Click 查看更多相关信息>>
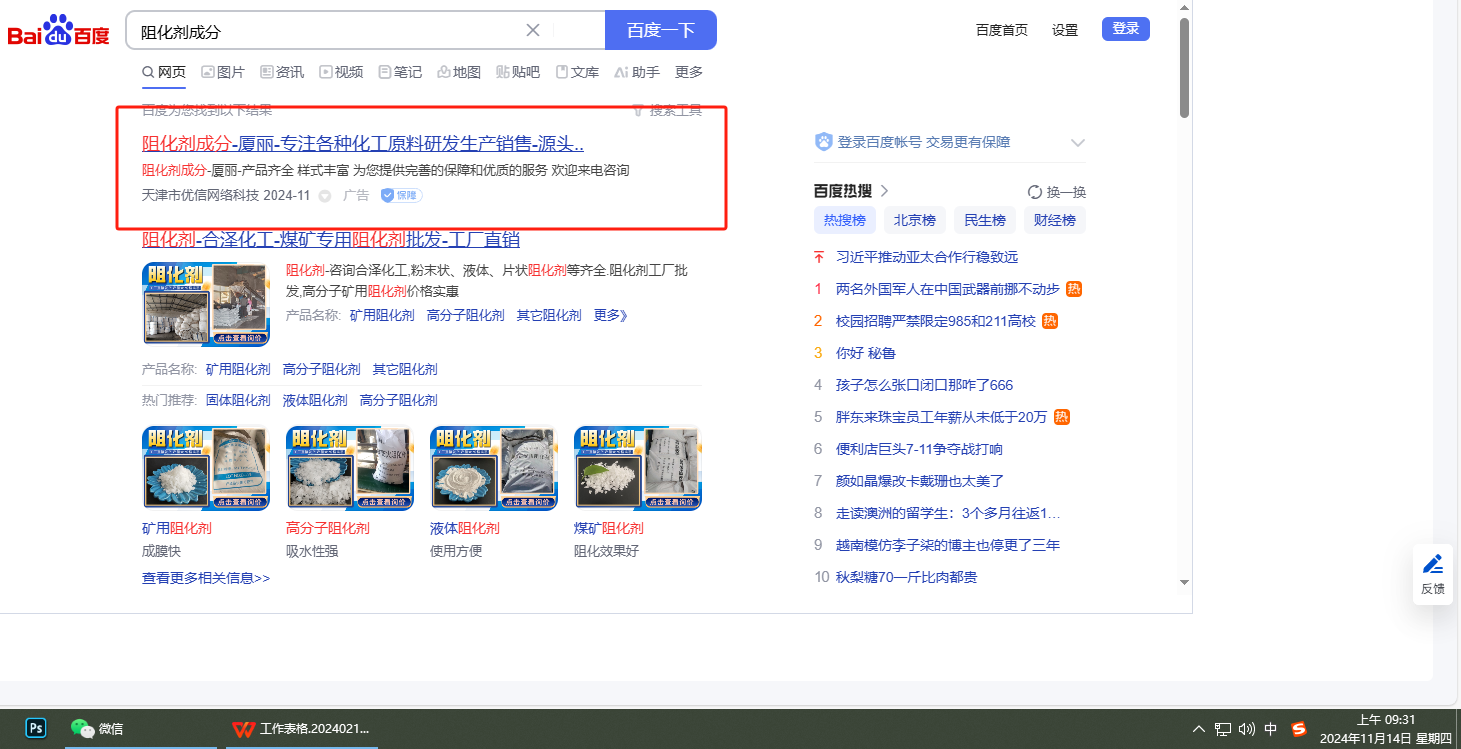The width and height of the screenshot is (1461, 749). coord(206,578)
